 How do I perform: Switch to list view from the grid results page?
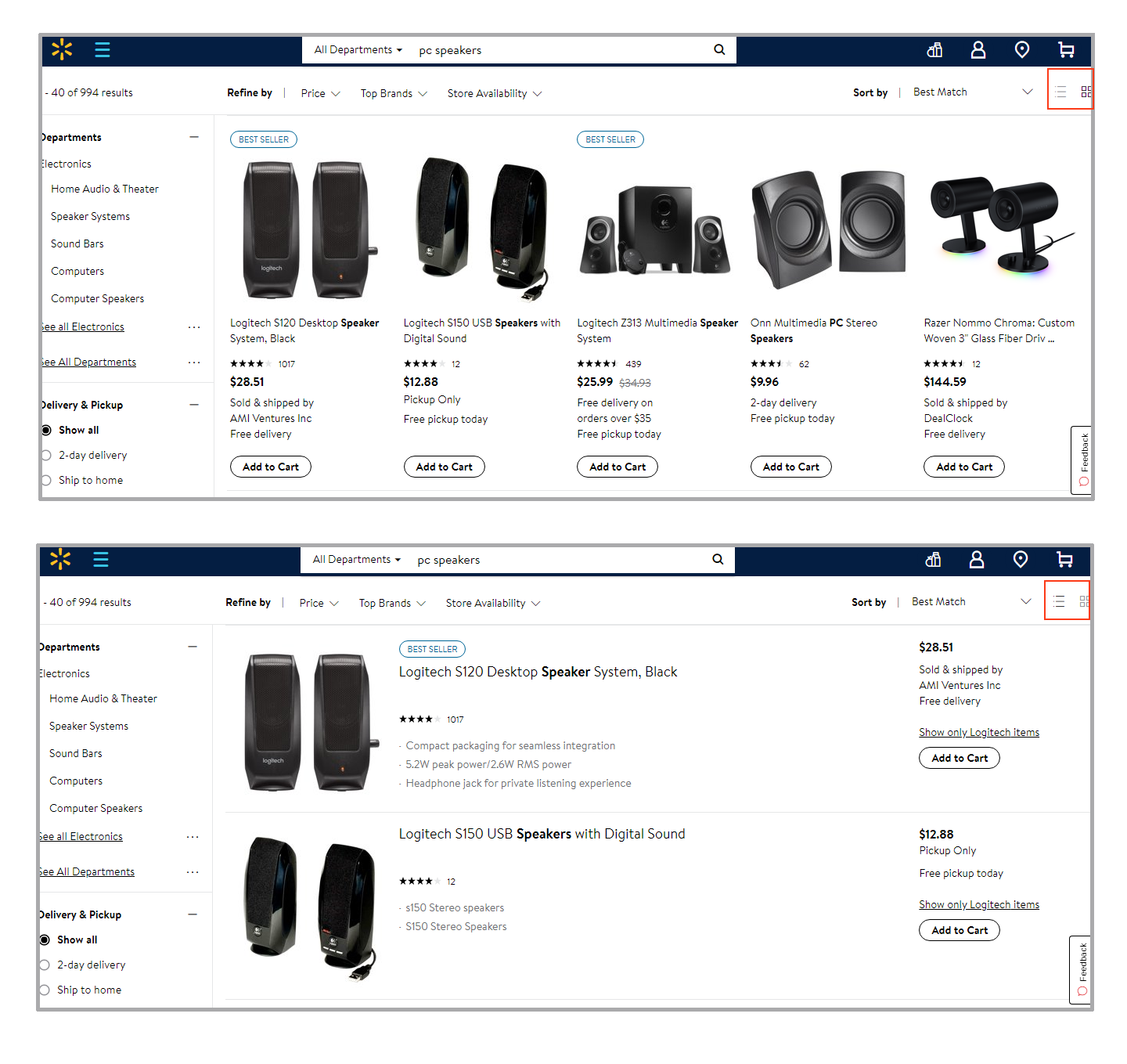(x=1060, y=92)
